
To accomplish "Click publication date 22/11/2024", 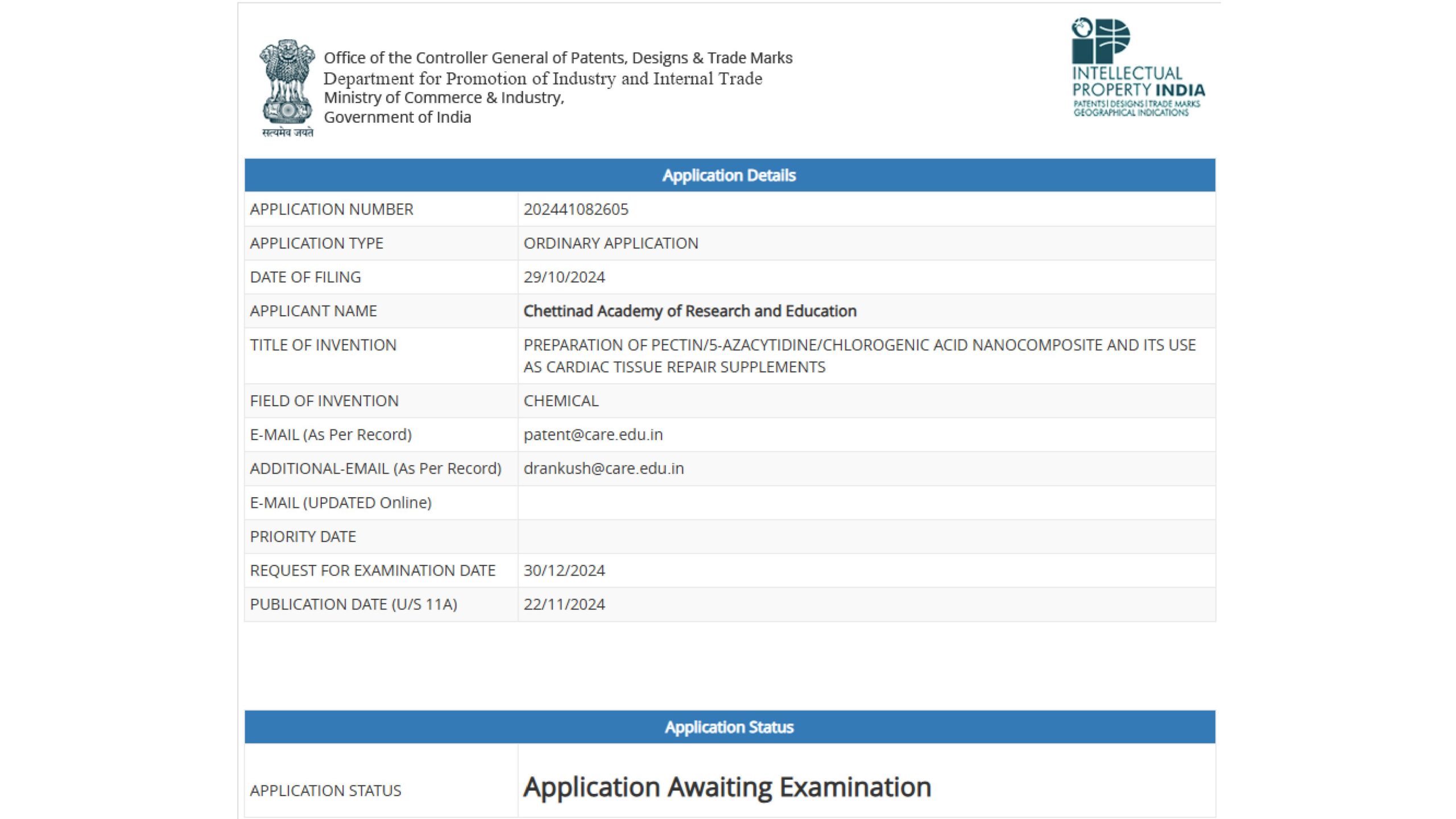I will click(564, 604).
